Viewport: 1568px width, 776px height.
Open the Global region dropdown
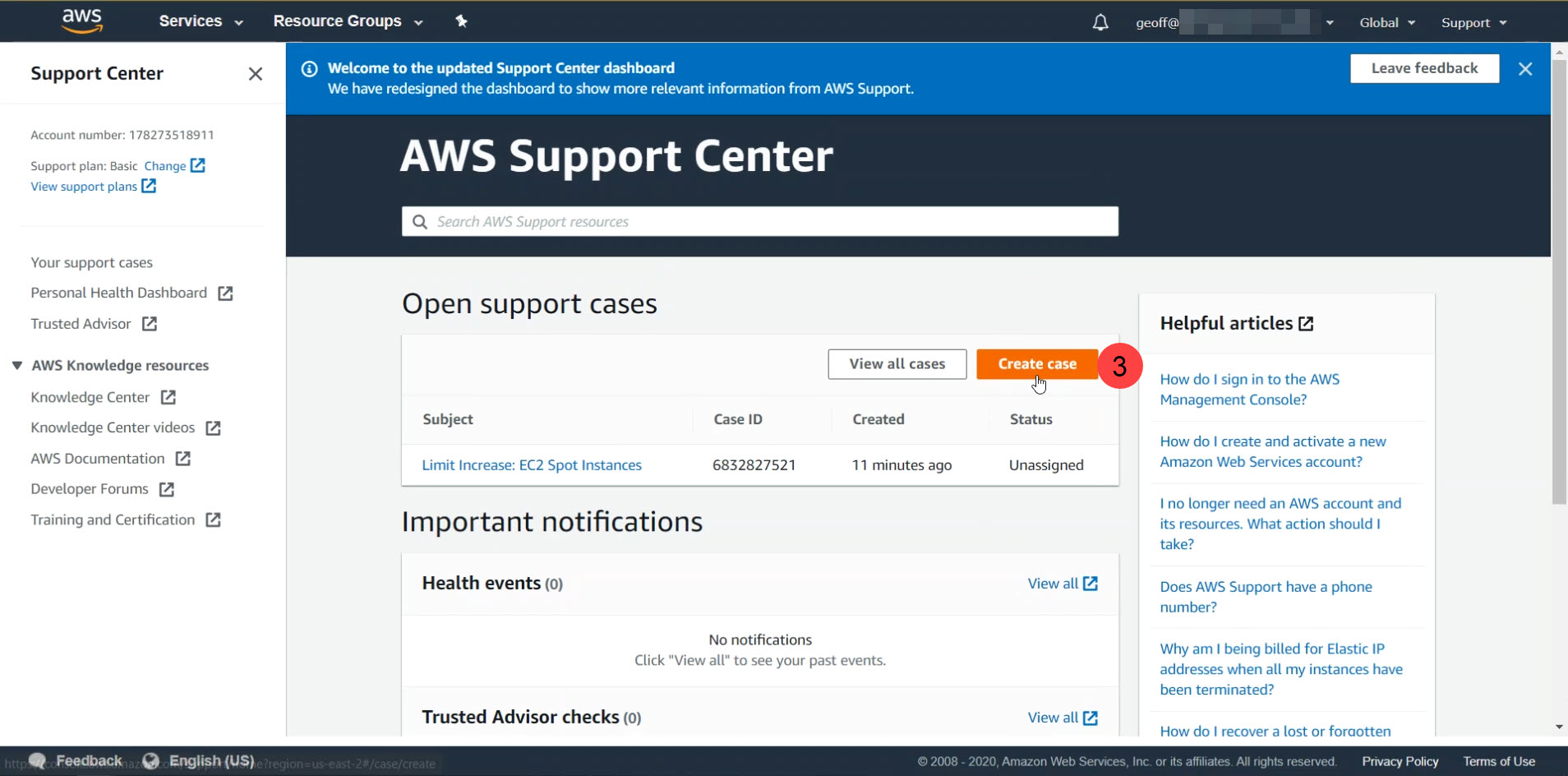(1387, 22)
